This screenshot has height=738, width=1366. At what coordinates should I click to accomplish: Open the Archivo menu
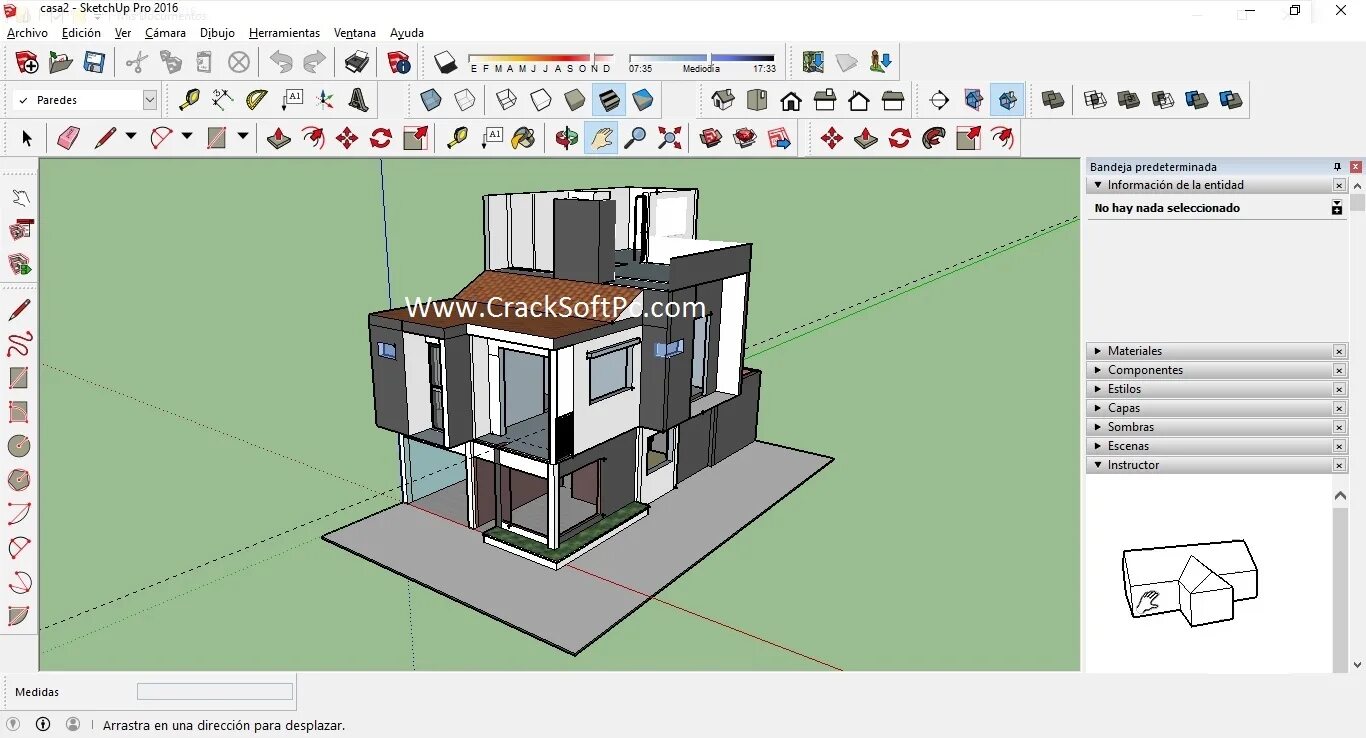27,33
